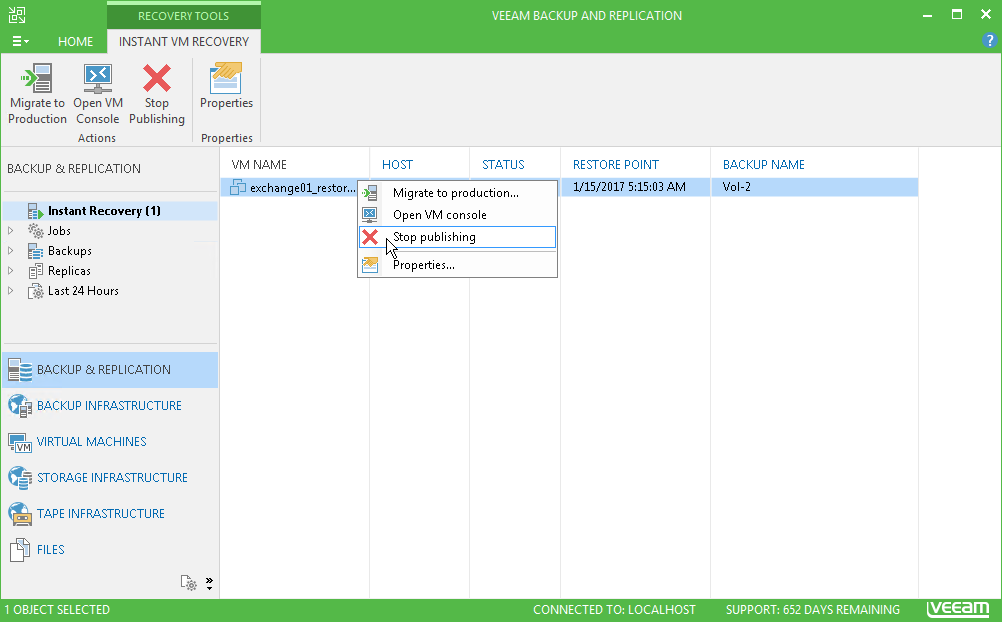Viewport: 1002px width, 622px height.
Task: Switch to the Home ribbon tab
Action: 75,42
